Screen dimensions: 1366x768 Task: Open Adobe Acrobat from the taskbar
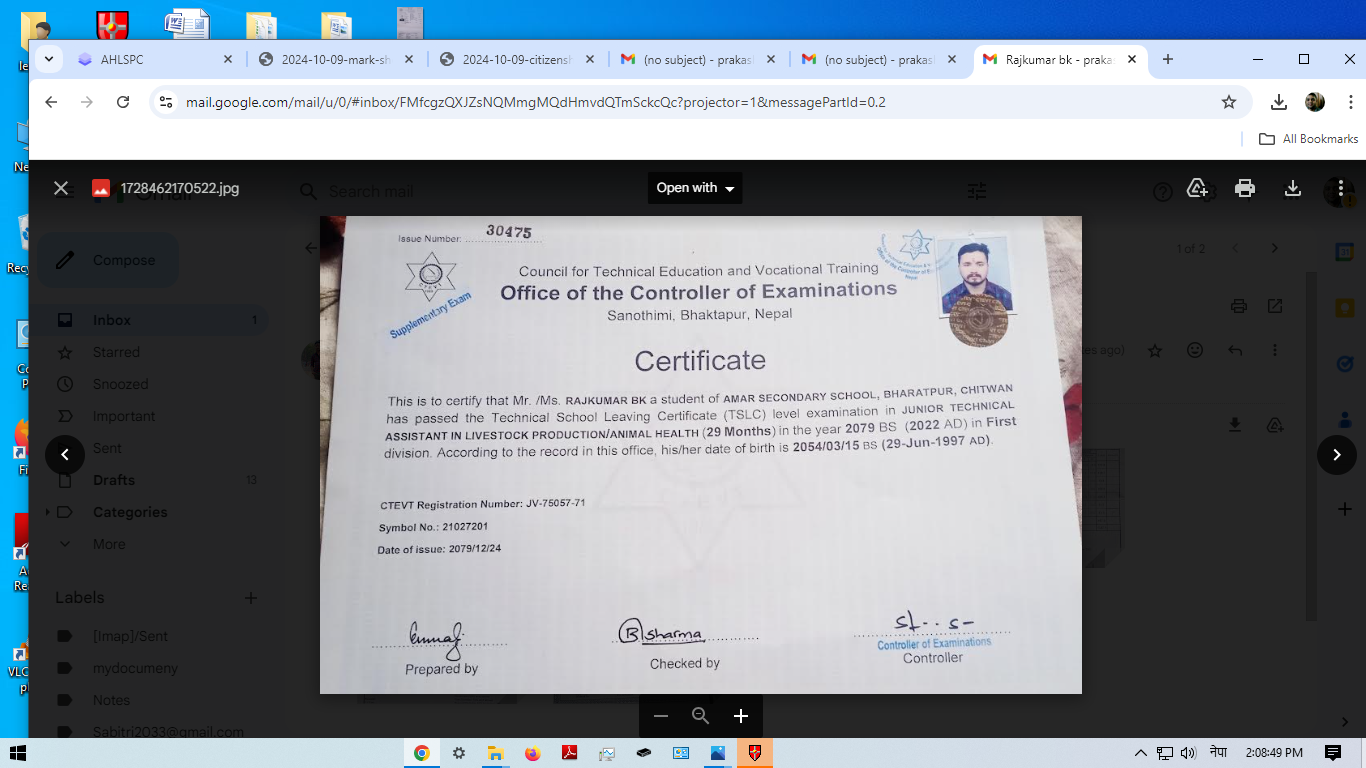tap(569, 753)
